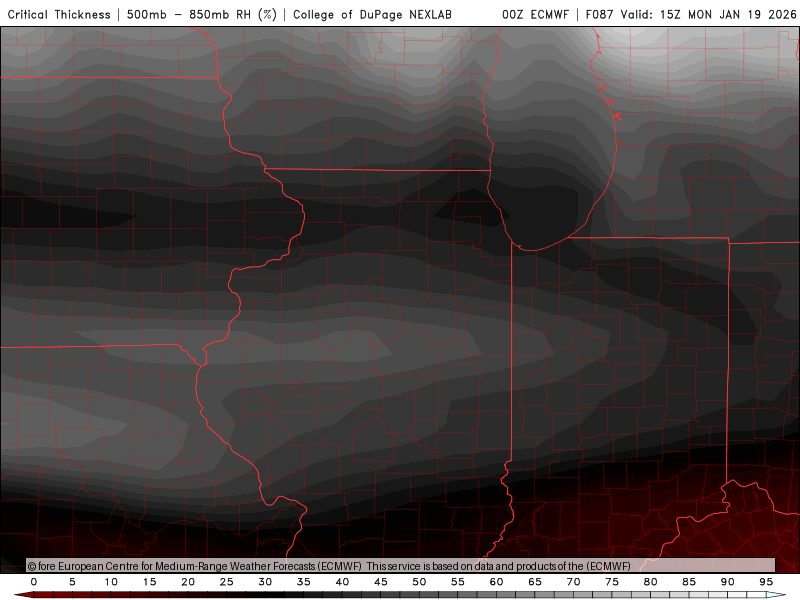The image size is (800, 600).
Task: Click the colorbar label "5"
Action: pos(72,582)
